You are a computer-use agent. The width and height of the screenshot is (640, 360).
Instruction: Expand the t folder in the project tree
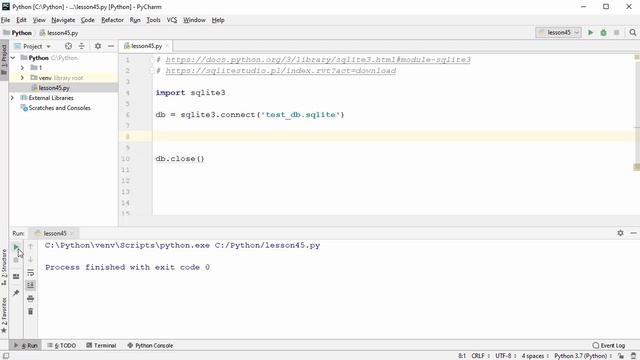pyautogui.click(x=22, y=68)
